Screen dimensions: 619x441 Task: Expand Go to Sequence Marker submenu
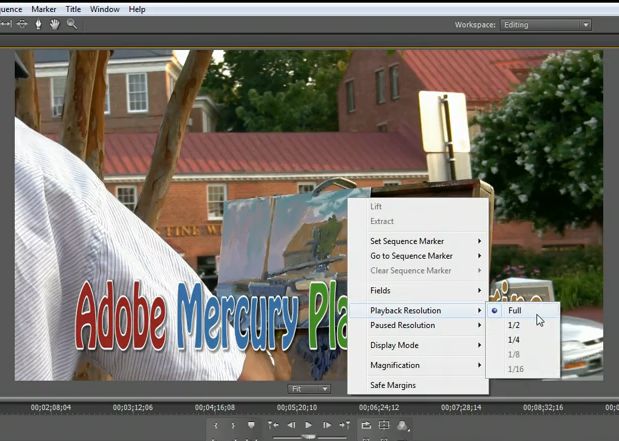(418, 256)
